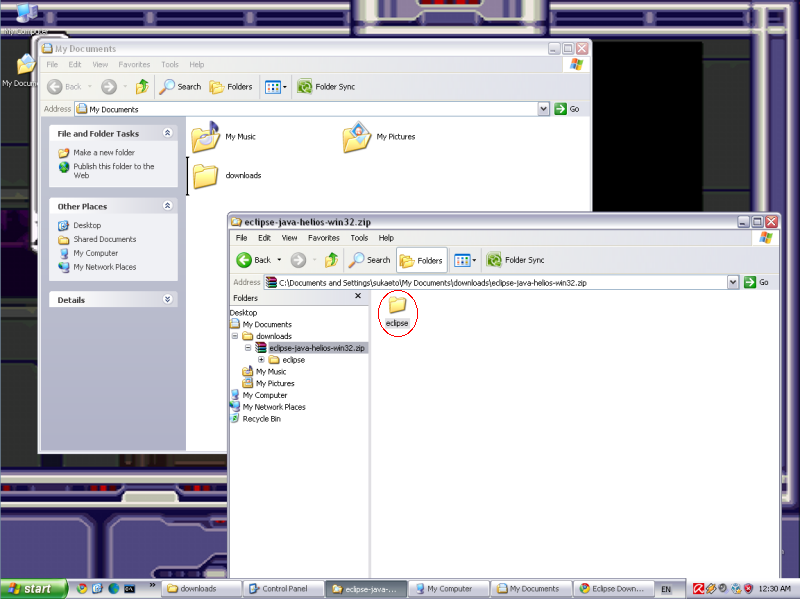Screen dimensions: 800x599
Task: Open the My Music folder icon
Action: pos(205,137)
